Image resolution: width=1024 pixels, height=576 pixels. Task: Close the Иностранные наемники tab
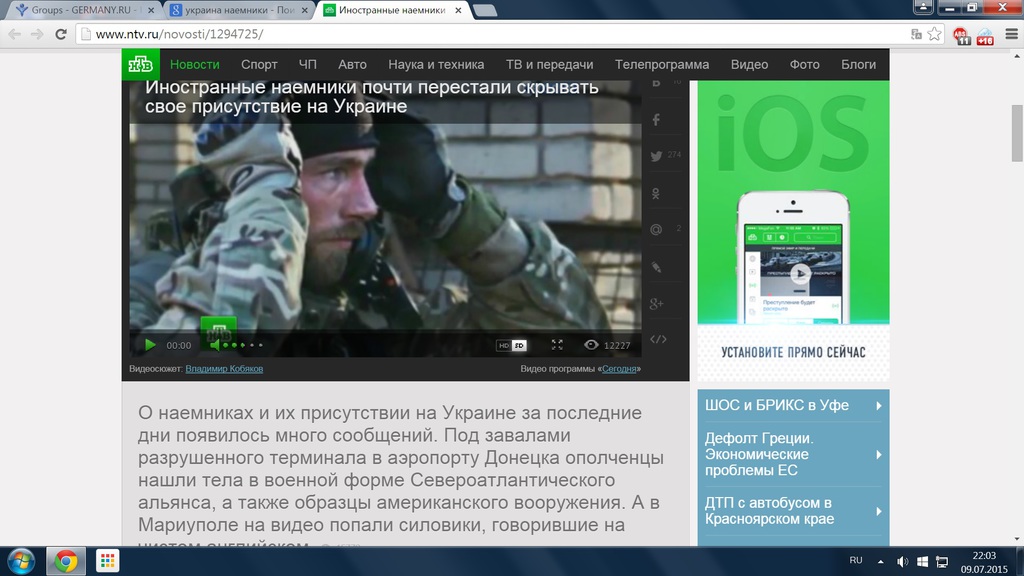[x=458, y=10]
